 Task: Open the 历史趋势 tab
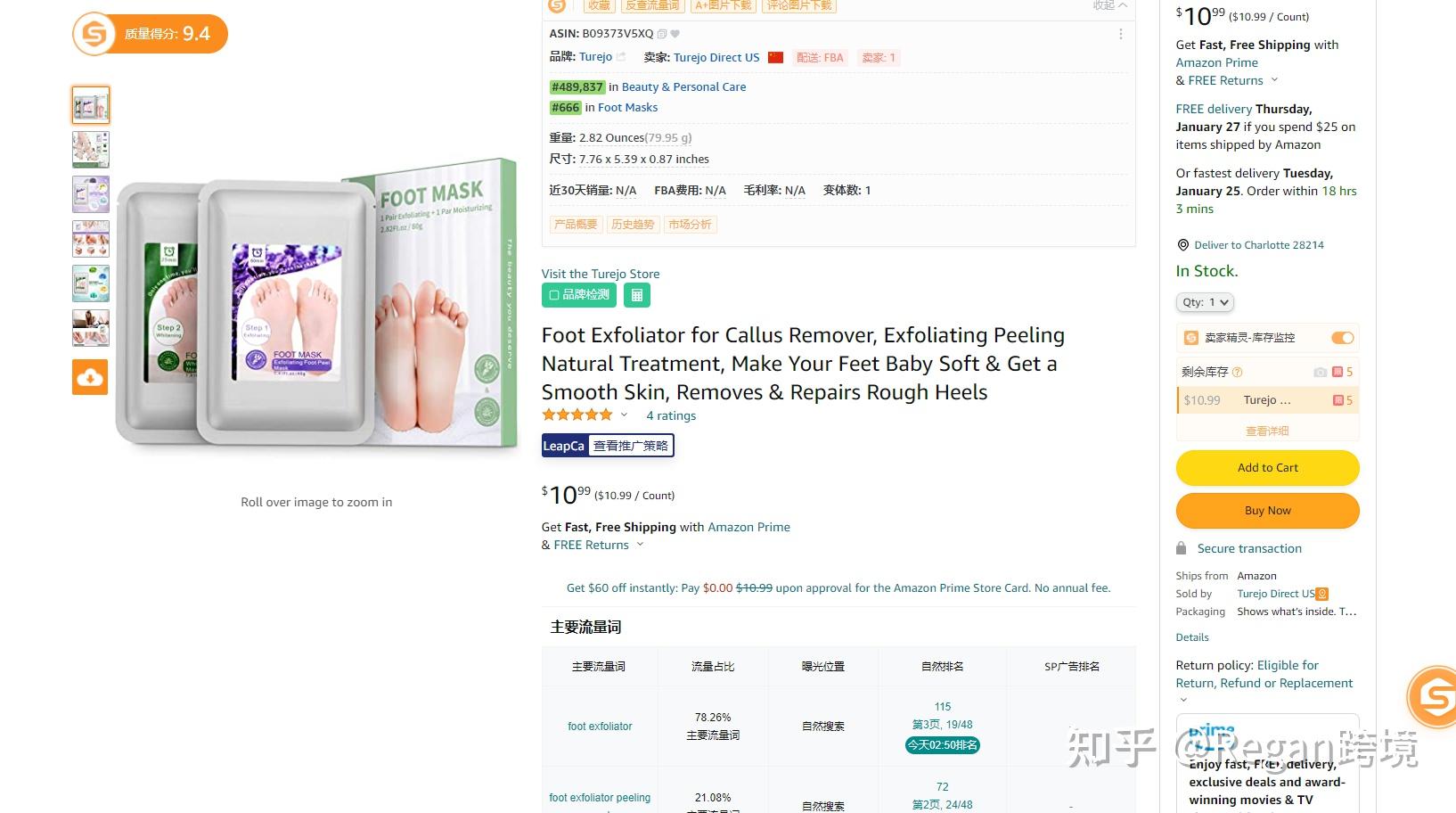coord(633,225)
